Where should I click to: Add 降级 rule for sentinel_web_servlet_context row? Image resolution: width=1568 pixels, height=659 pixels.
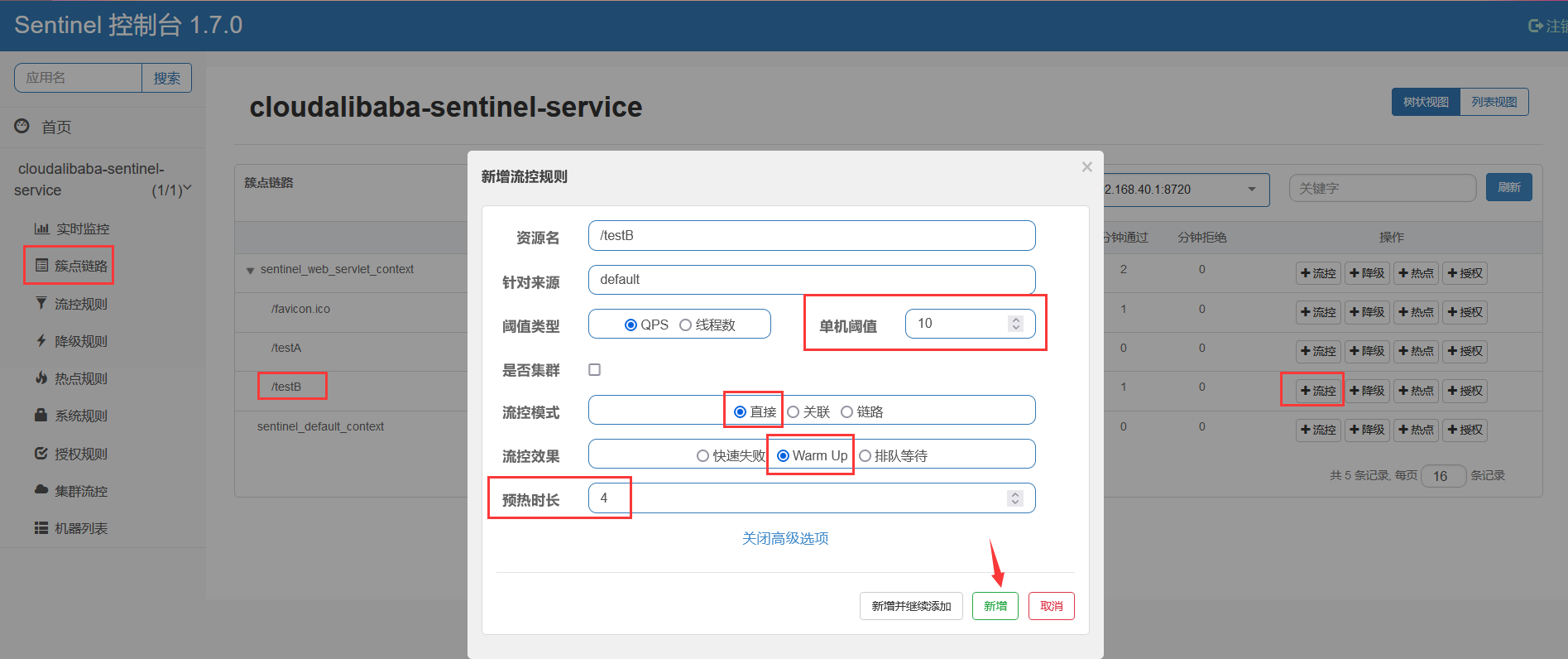click(1367, 273)
